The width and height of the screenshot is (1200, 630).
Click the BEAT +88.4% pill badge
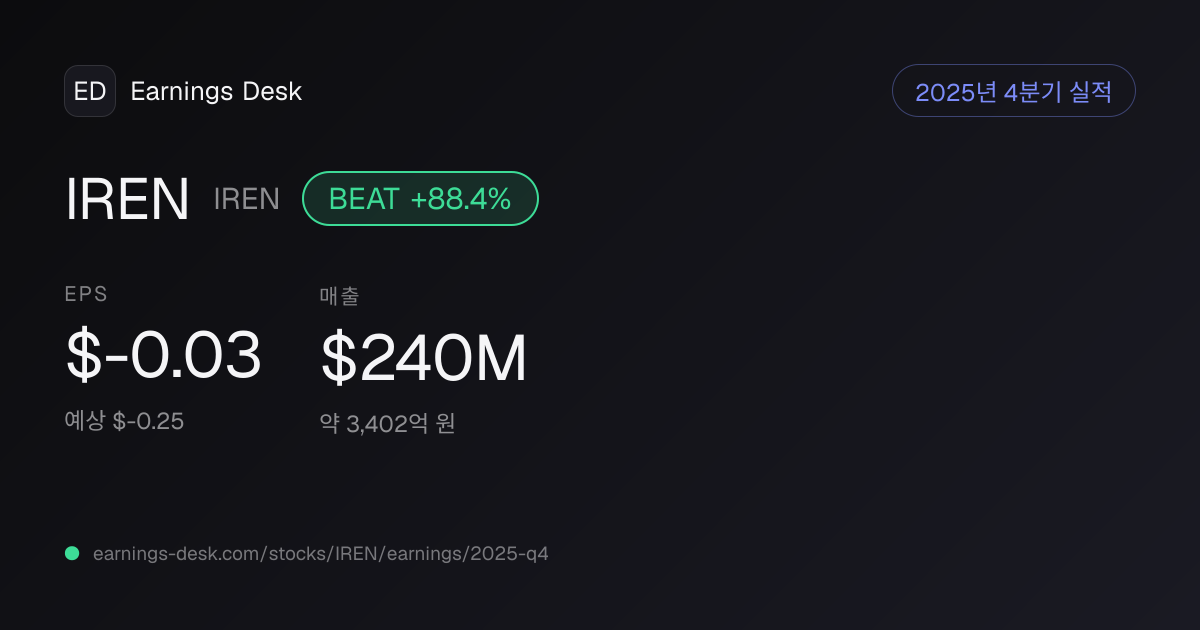[421, 198]
